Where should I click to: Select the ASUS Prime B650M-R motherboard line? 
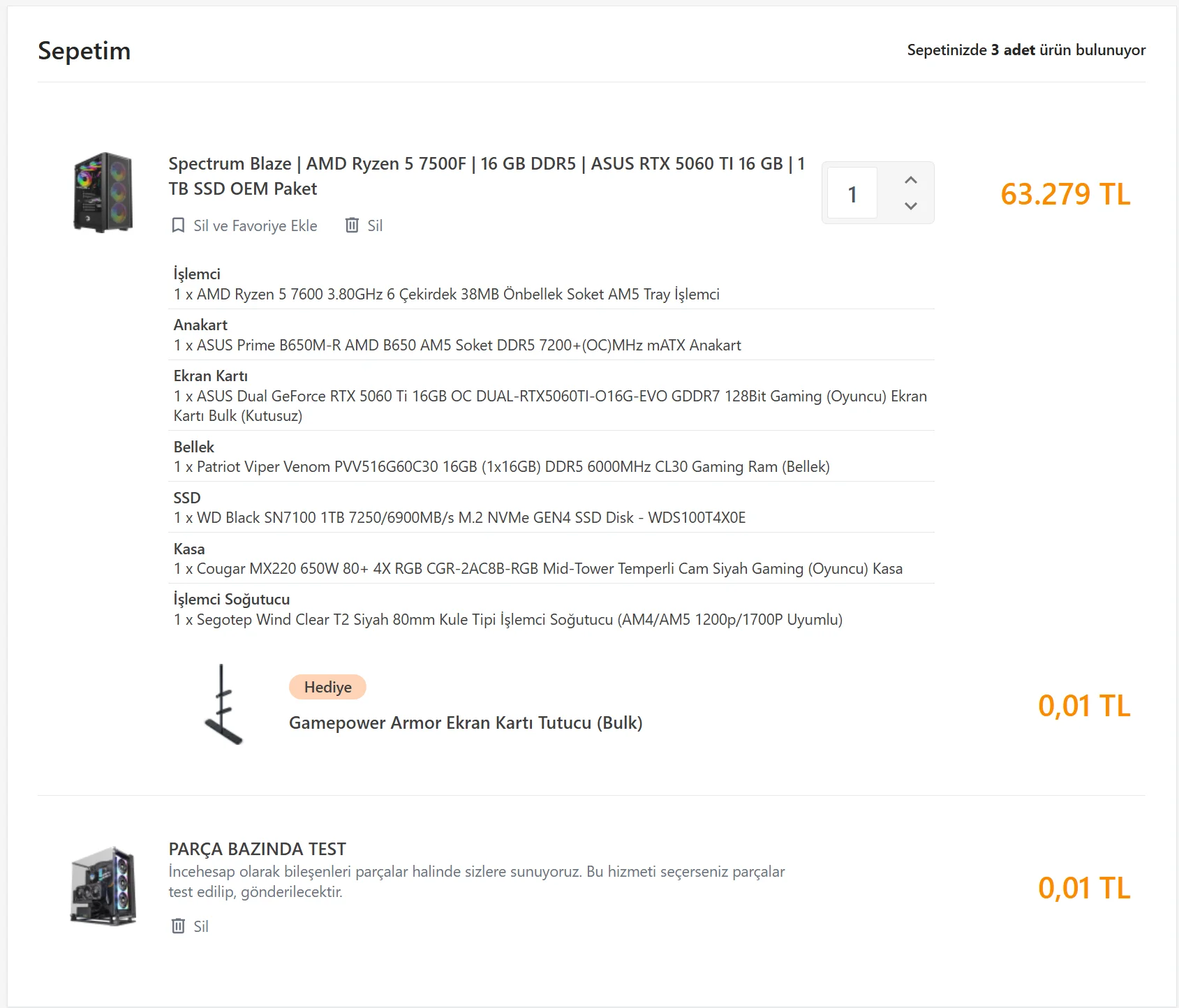[457, 346]
